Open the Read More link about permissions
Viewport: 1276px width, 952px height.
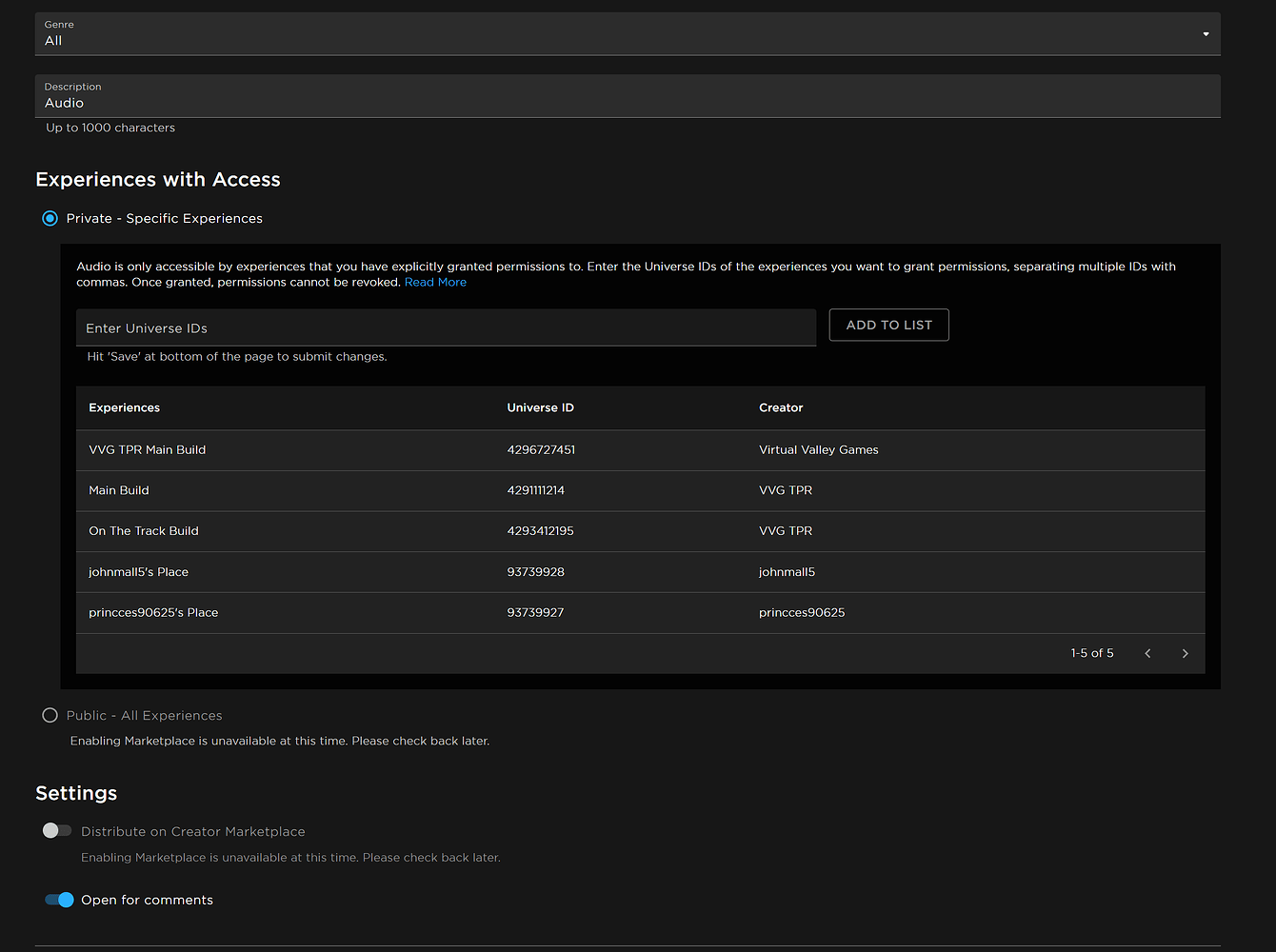tap(435, 282)
